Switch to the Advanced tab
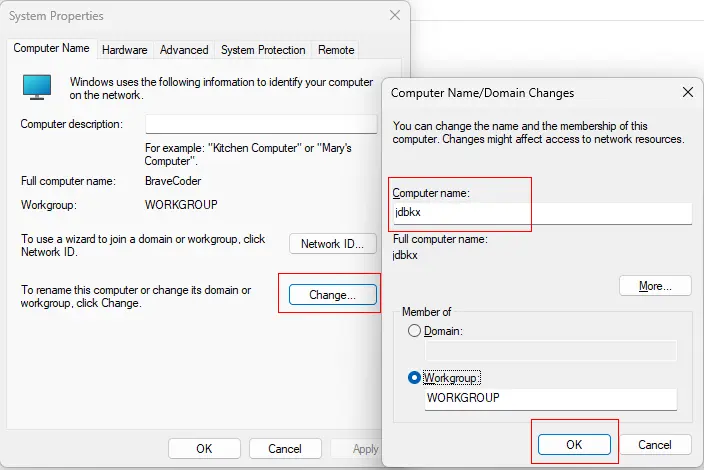The image size is (704, 470). (184, 50)
